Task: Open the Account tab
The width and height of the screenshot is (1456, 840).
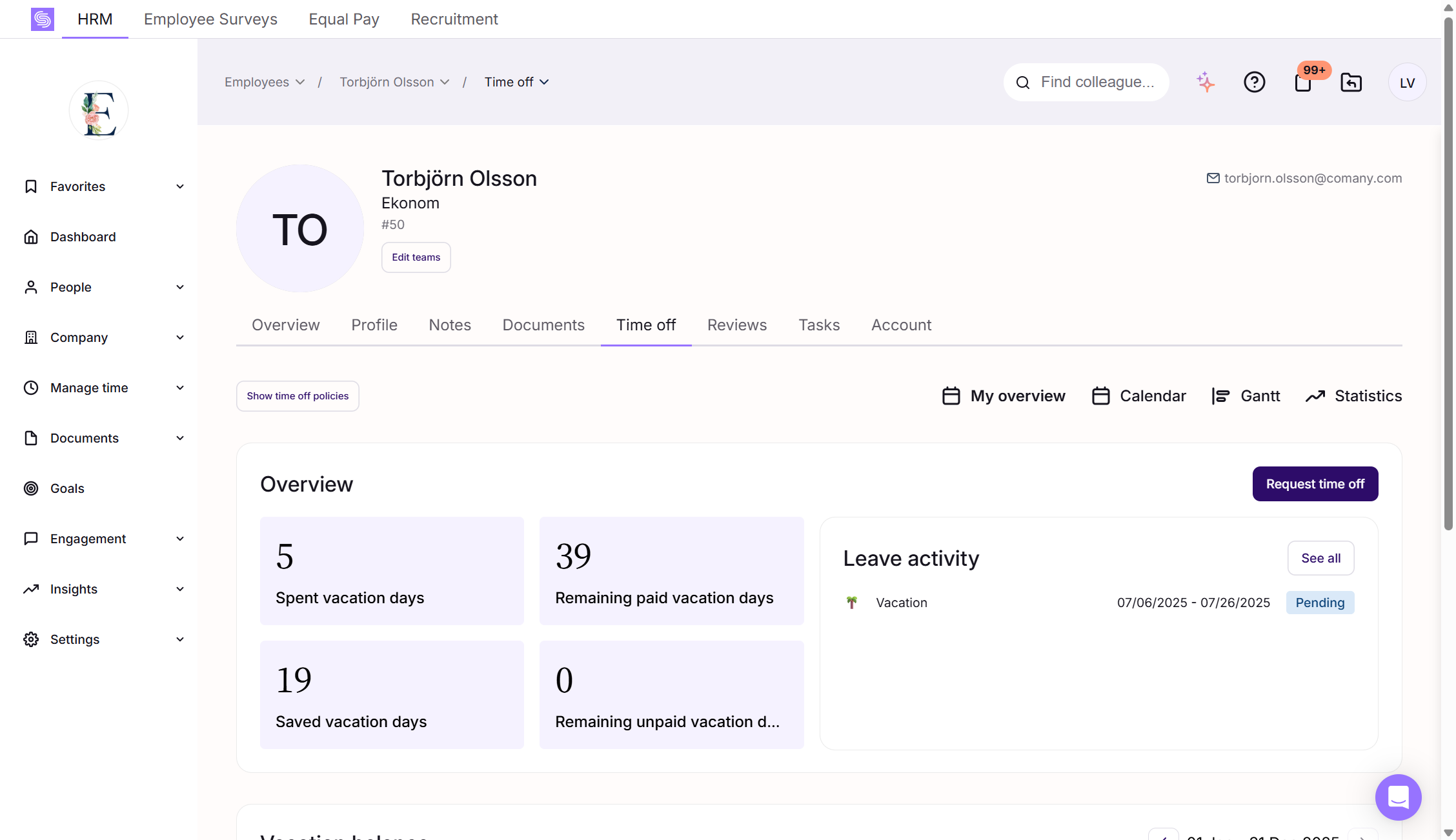Action: click(901, 325)
